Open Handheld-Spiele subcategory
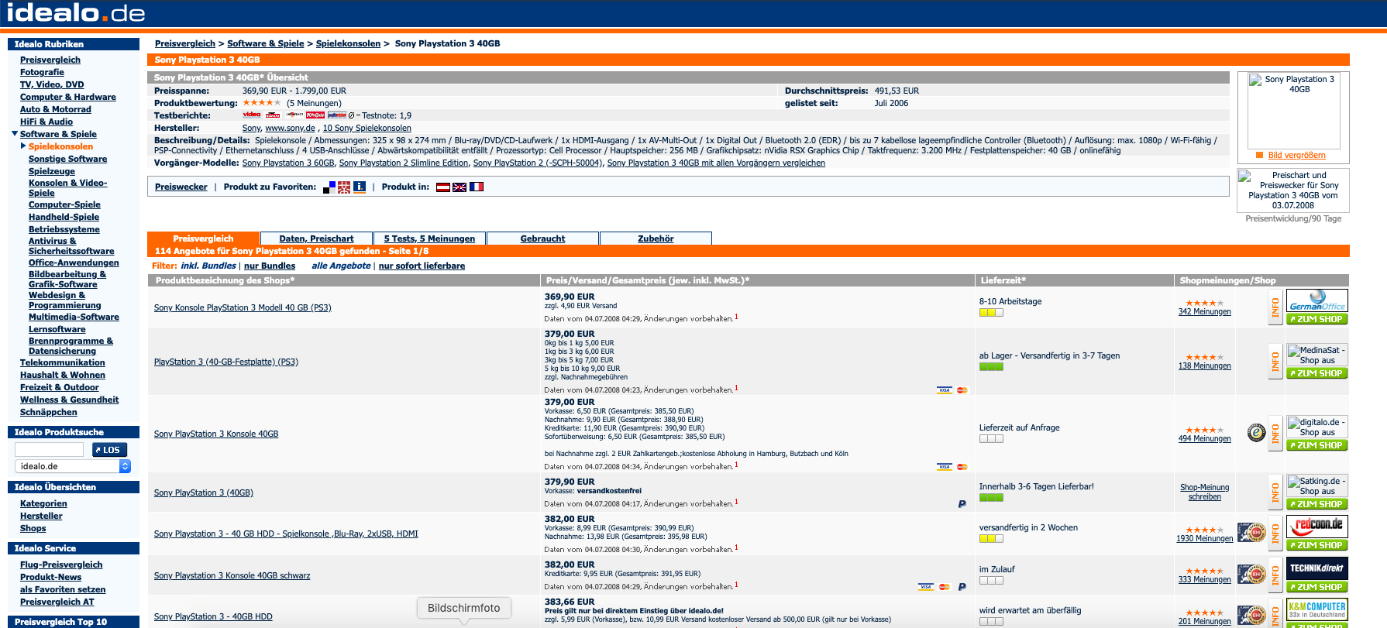 64,217
